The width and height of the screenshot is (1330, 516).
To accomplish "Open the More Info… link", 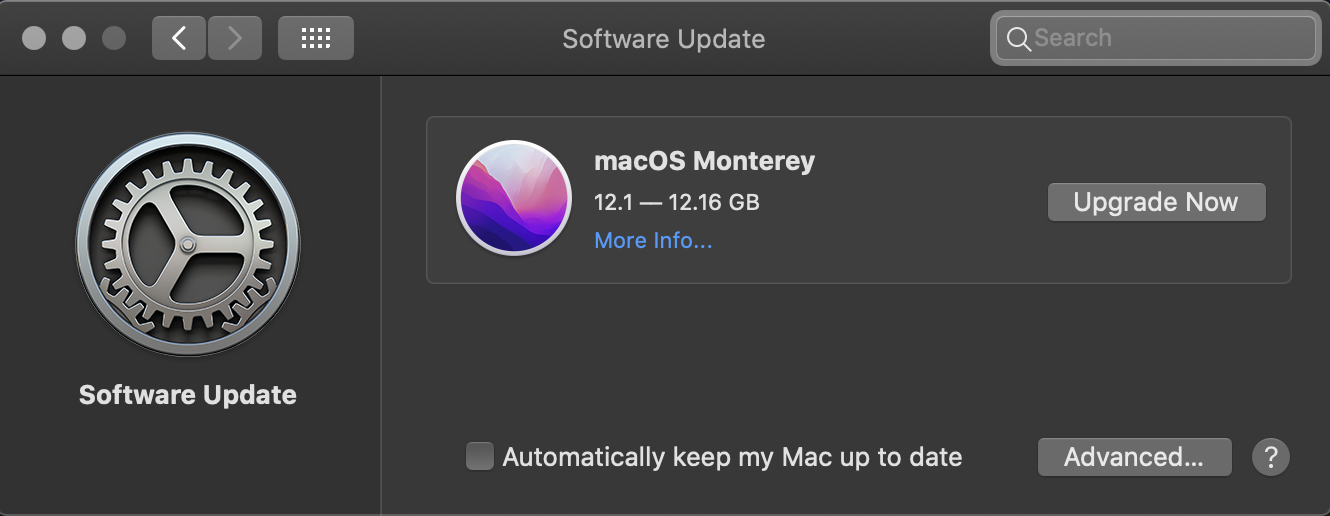I will click(x=653, y=240).
